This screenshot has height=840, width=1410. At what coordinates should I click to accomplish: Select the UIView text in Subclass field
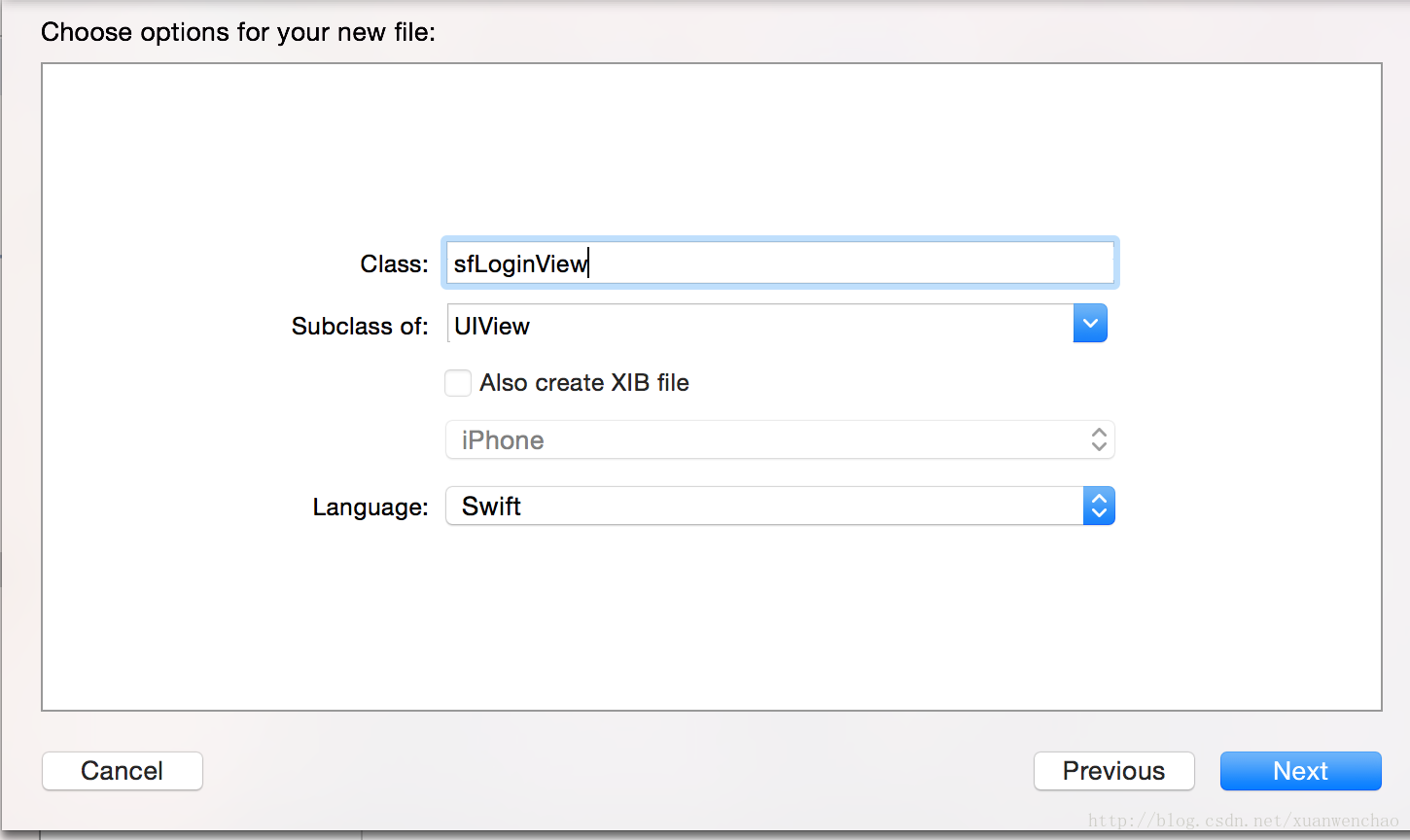tap(492, 326)
